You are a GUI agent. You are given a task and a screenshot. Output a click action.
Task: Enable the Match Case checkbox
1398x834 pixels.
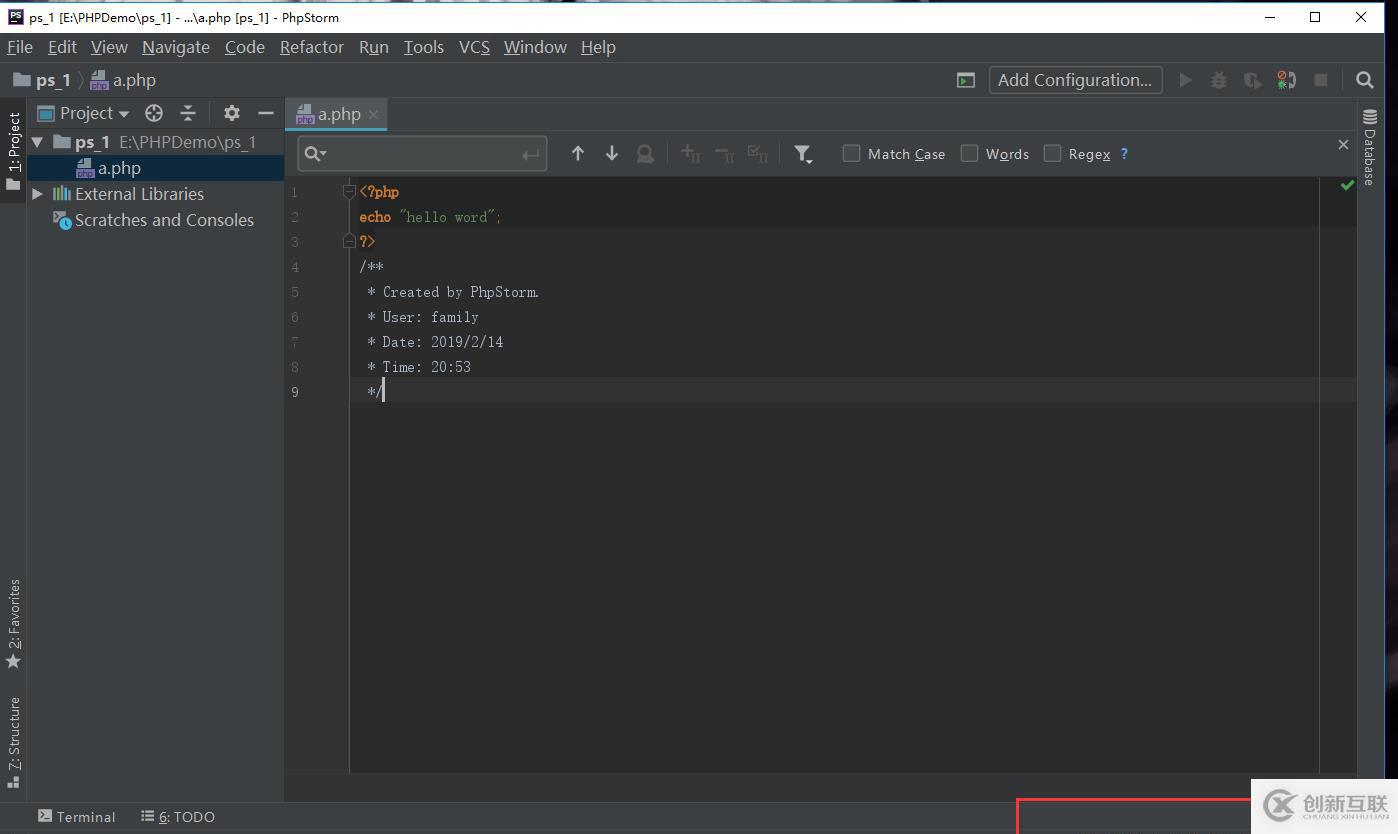coord(851,153)
